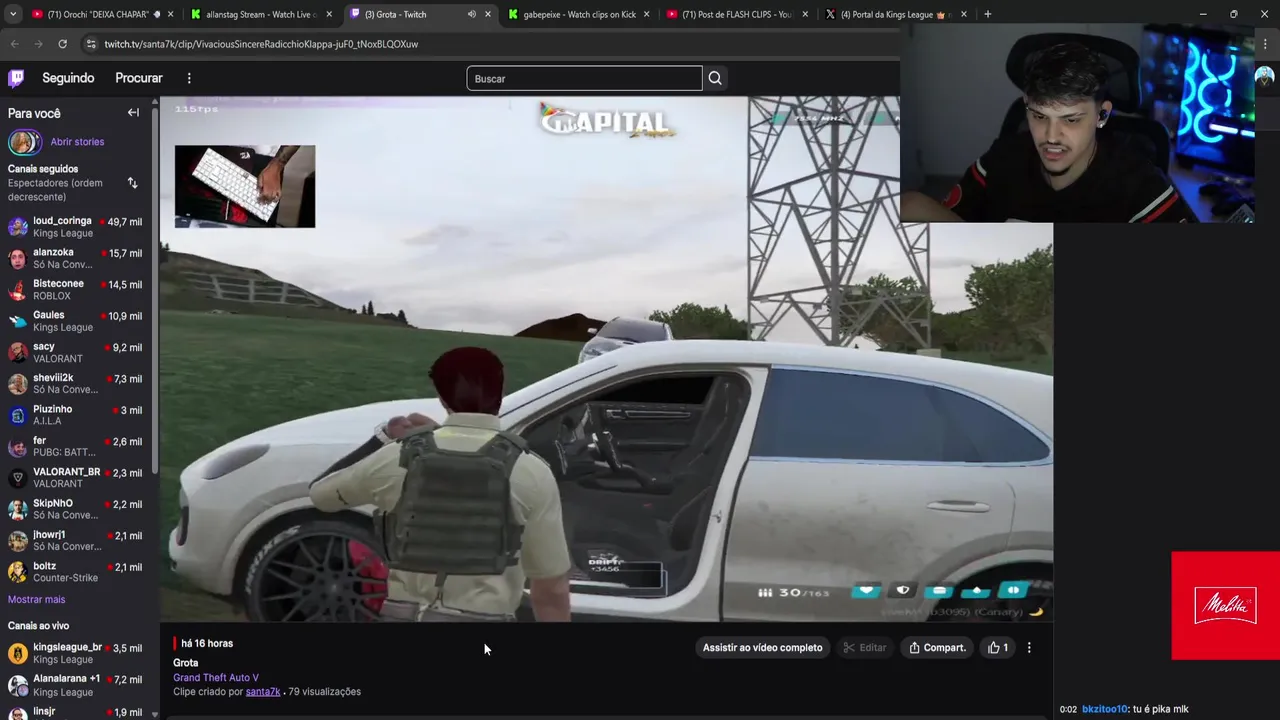The width and height of the screenshot is (1280, 720).
Task: Click the linsjr live channel row
Action: [77, 711]
